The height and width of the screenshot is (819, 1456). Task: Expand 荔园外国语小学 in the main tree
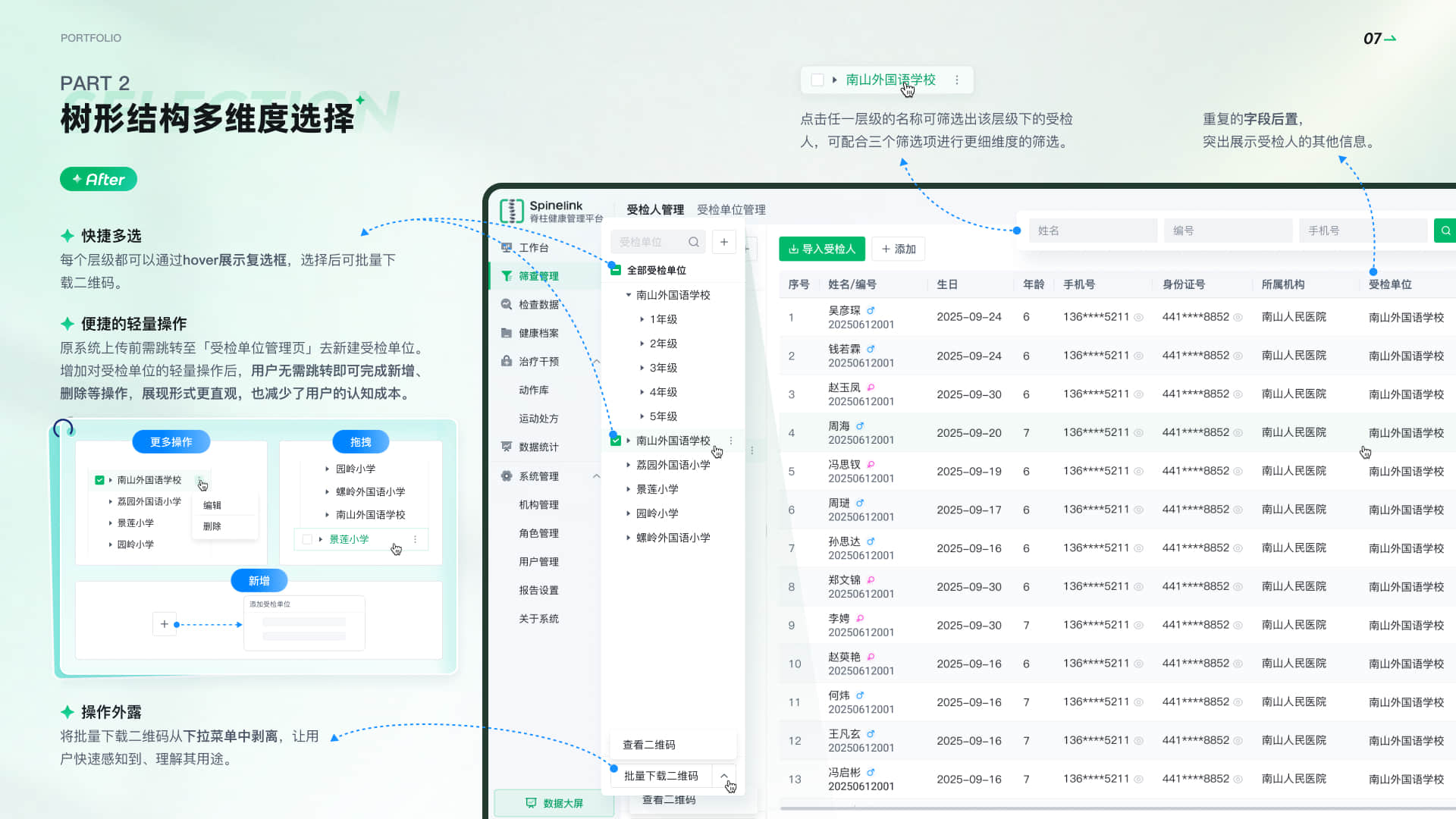628,465
